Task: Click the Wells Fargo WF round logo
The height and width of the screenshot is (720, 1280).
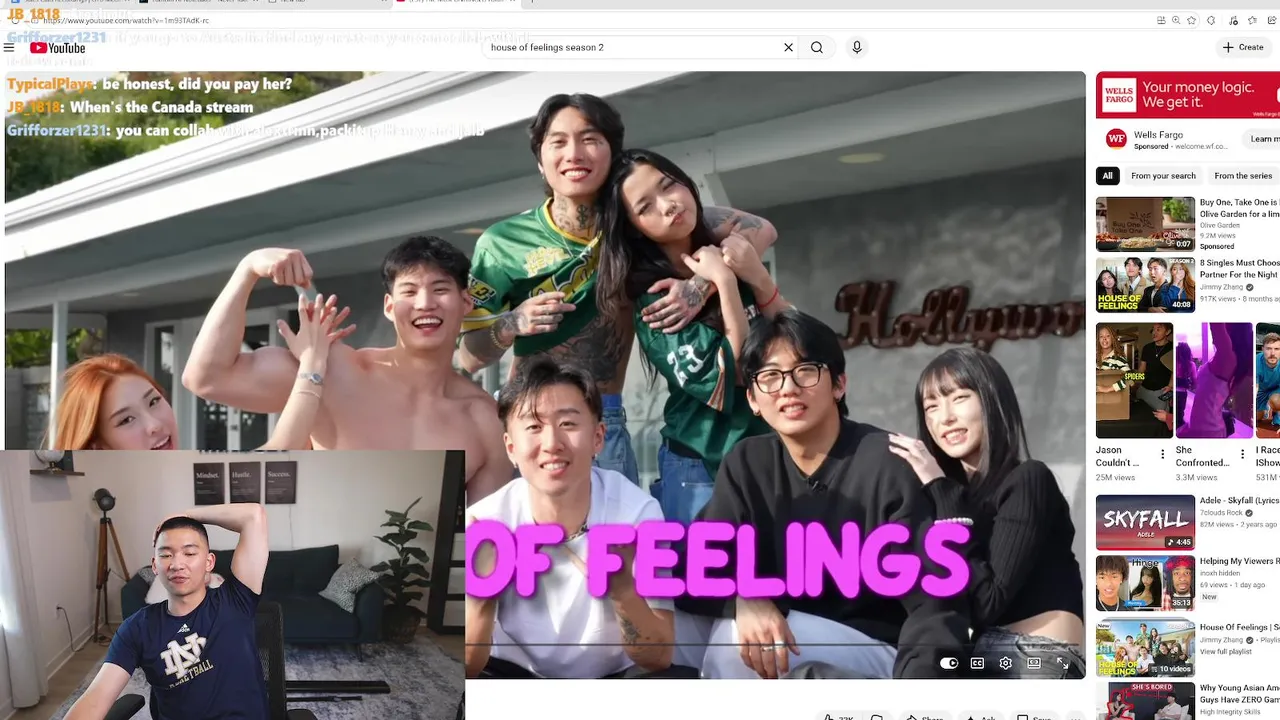Action: [1116, 138]
